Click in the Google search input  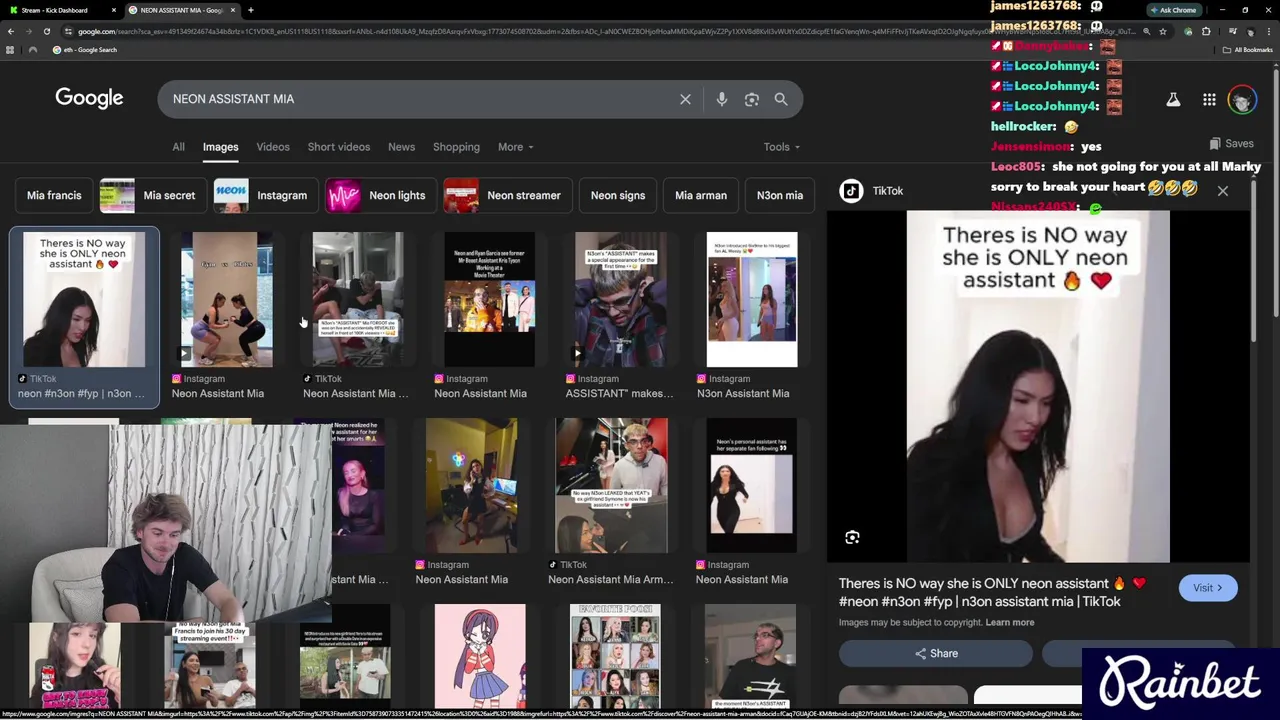tap(420, 99)
